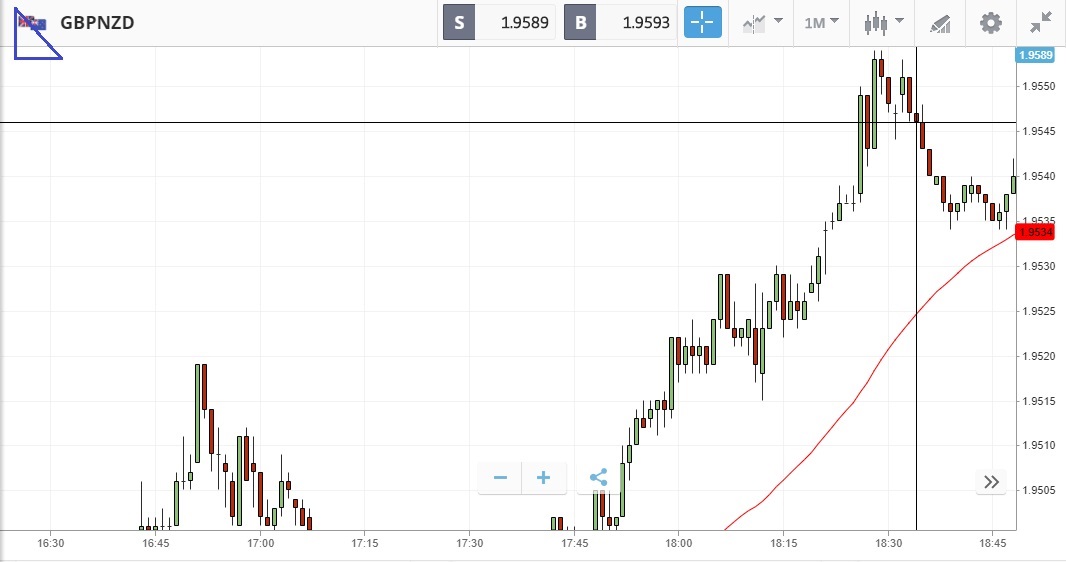Screen dimensions: 1066x562
Task: Click the GBPNZD flag icon
Action: (31, 22)
